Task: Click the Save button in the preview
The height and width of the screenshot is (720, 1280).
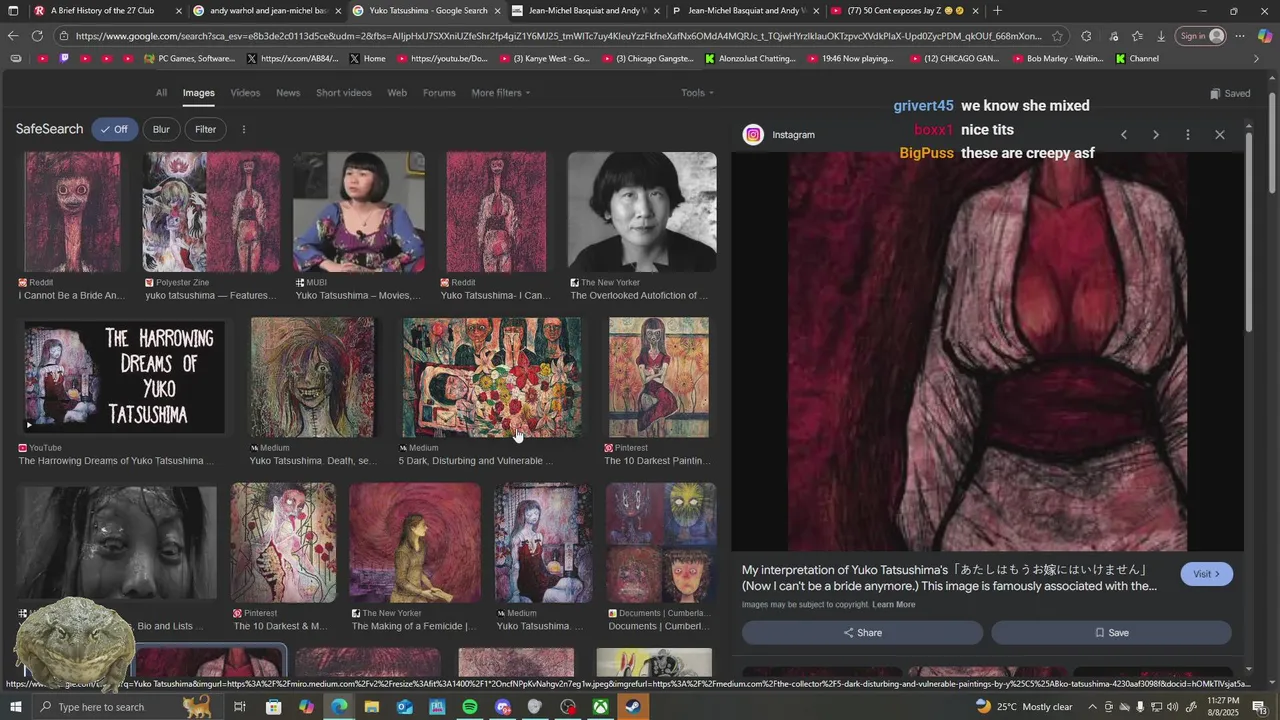Action: point(1111,633)
